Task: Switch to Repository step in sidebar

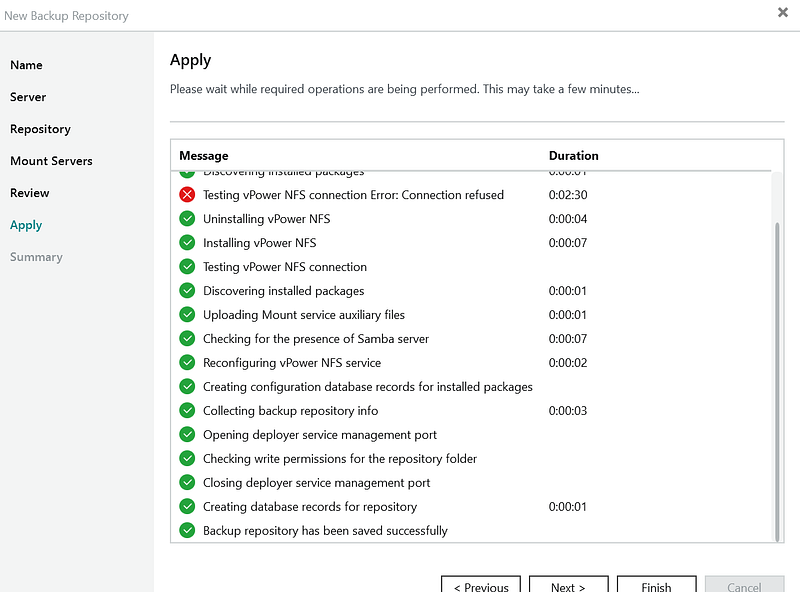Action: coord(40,129)
